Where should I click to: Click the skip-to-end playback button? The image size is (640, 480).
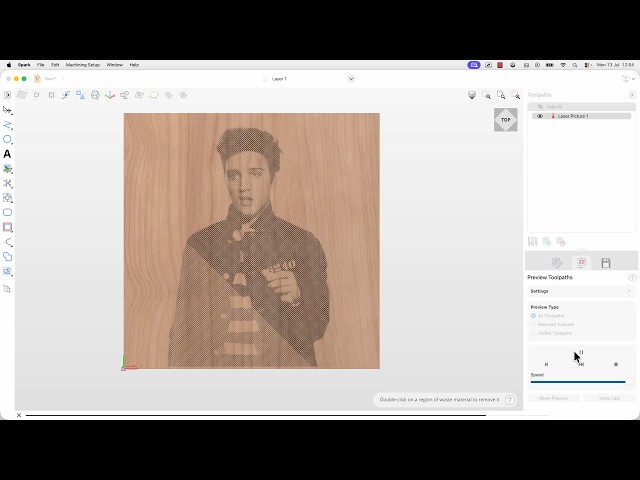tap(582, 364)
